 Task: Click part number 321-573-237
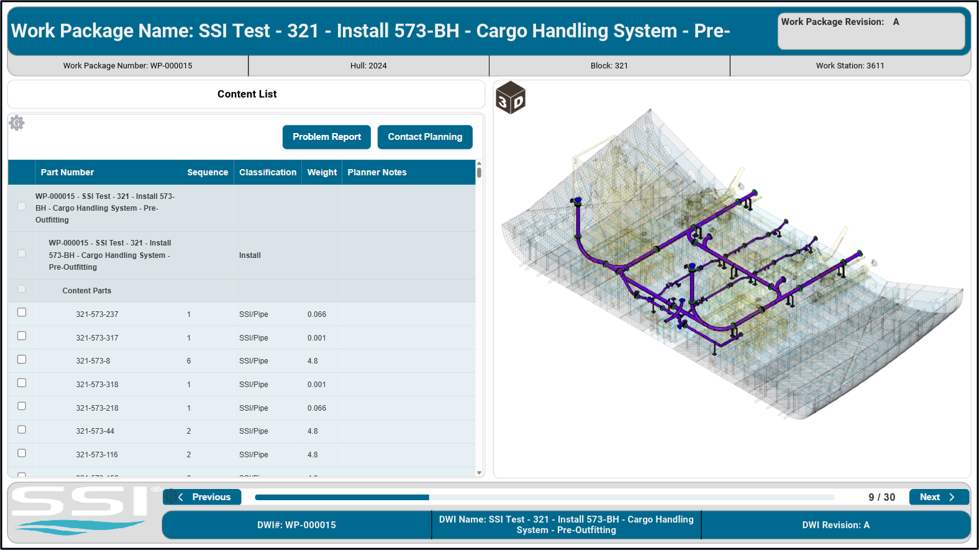pos(97,314)
